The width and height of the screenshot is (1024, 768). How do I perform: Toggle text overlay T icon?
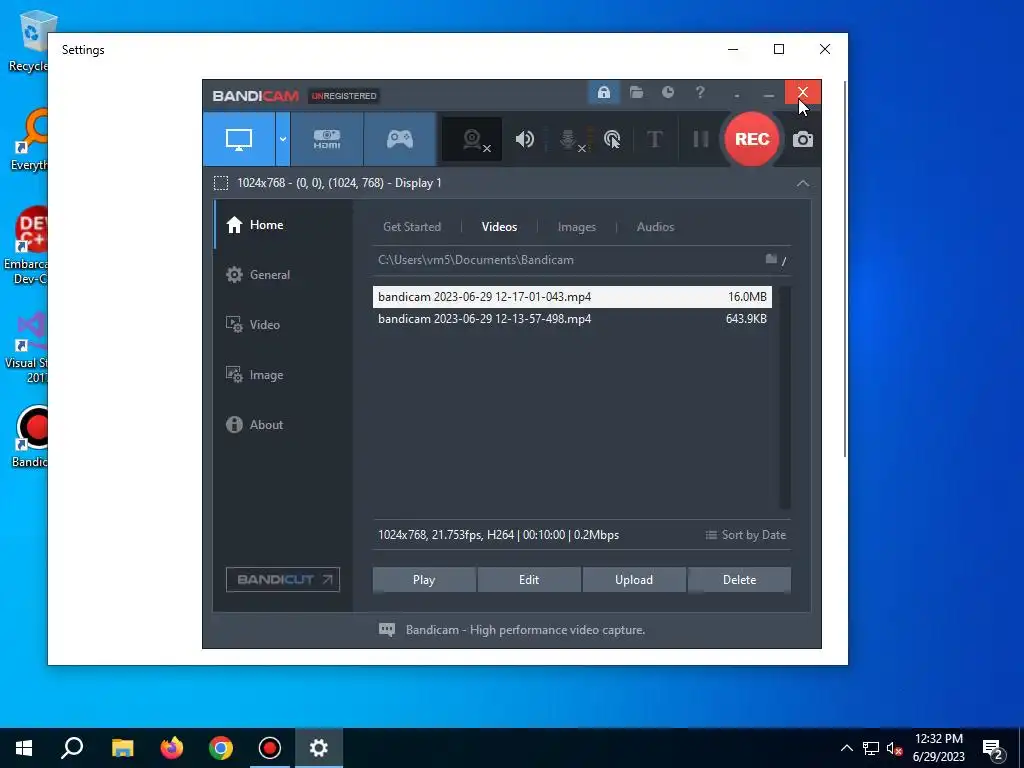(654, 139)
